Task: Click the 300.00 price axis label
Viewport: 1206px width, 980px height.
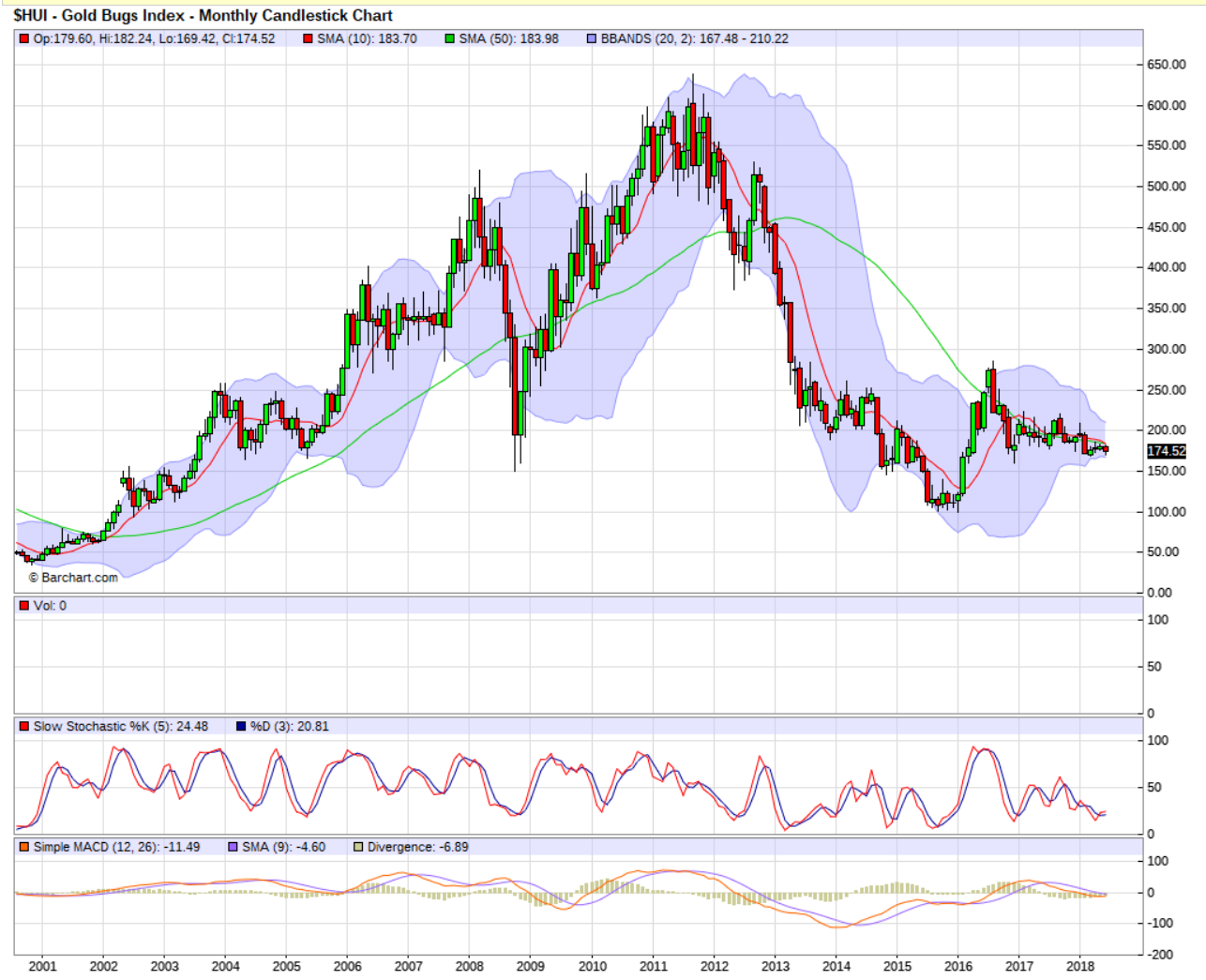Action: 1167,349
